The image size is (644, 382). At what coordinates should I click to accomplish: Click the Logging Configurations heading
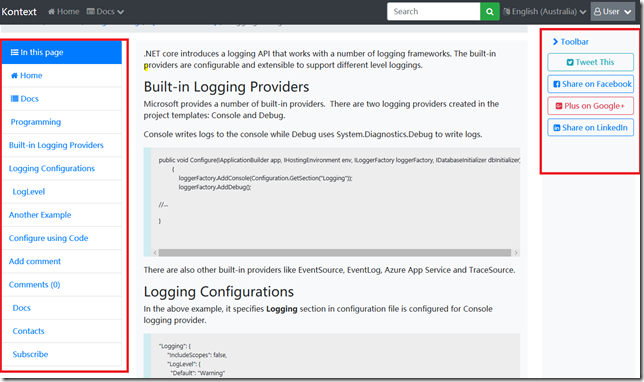218,292
